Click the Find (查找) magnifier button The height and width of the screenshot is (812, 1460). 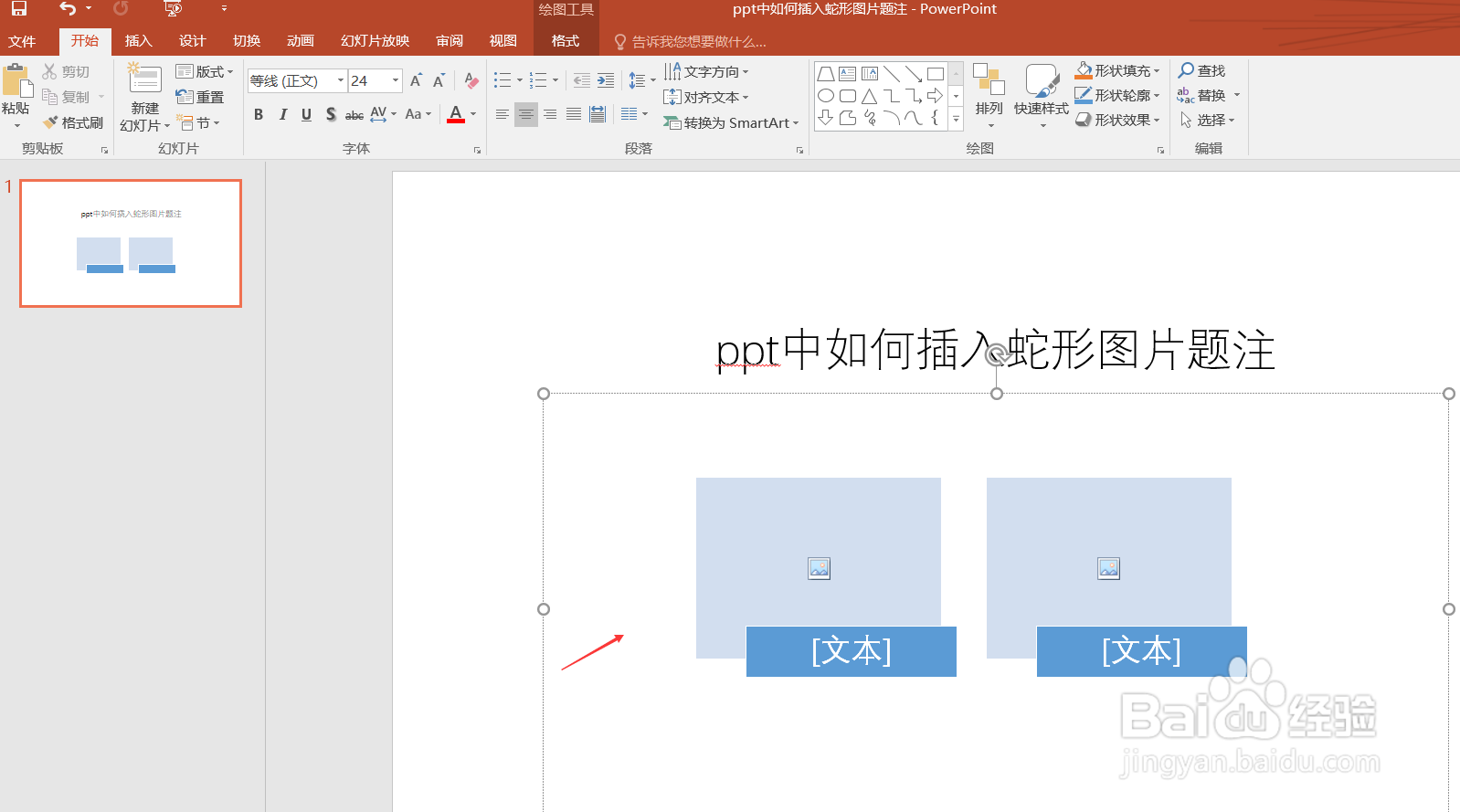1202,70
